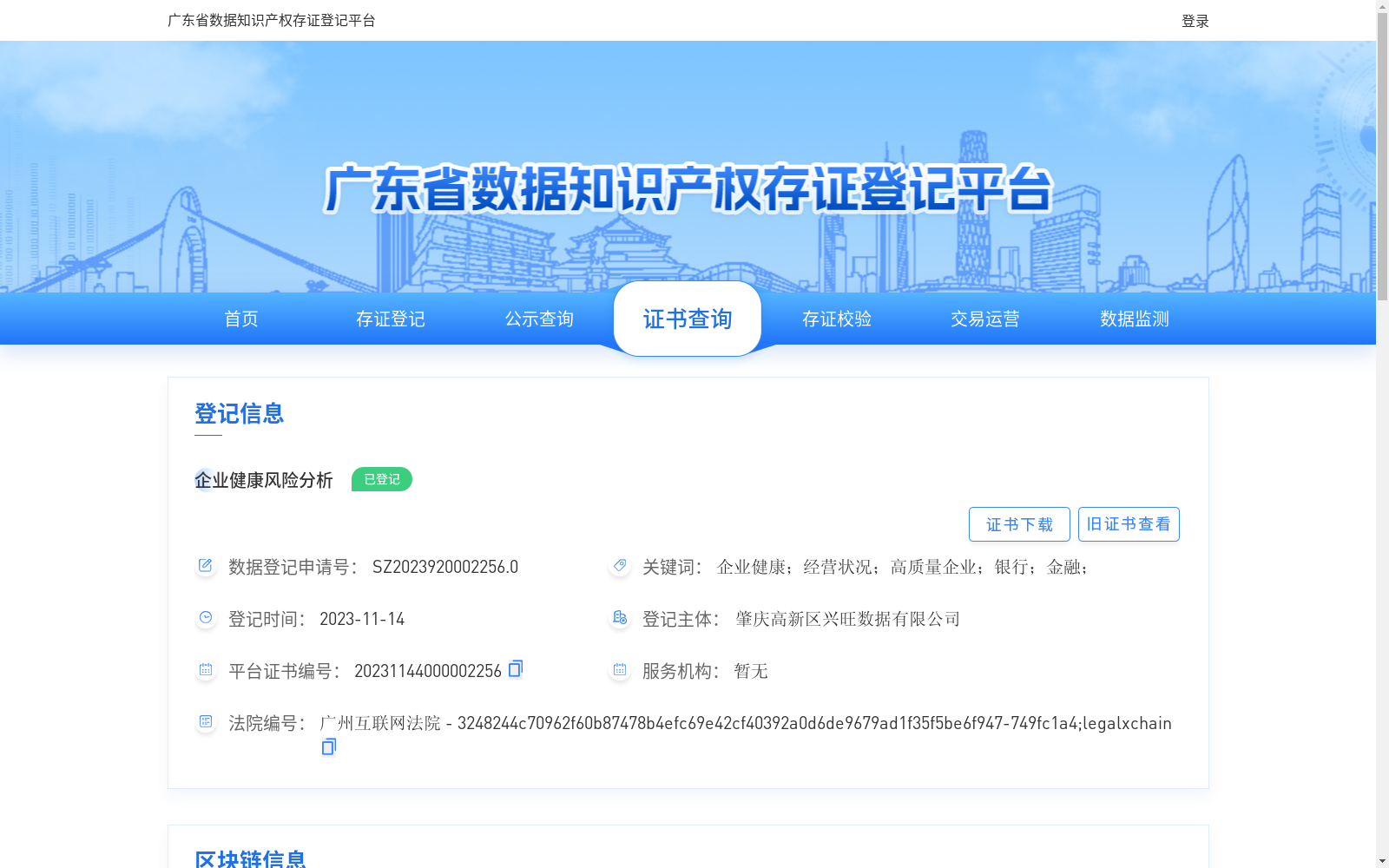This screenshot has width=1389, height=868.
Task: Click the court number hash text
Action: tap(814, 723)
